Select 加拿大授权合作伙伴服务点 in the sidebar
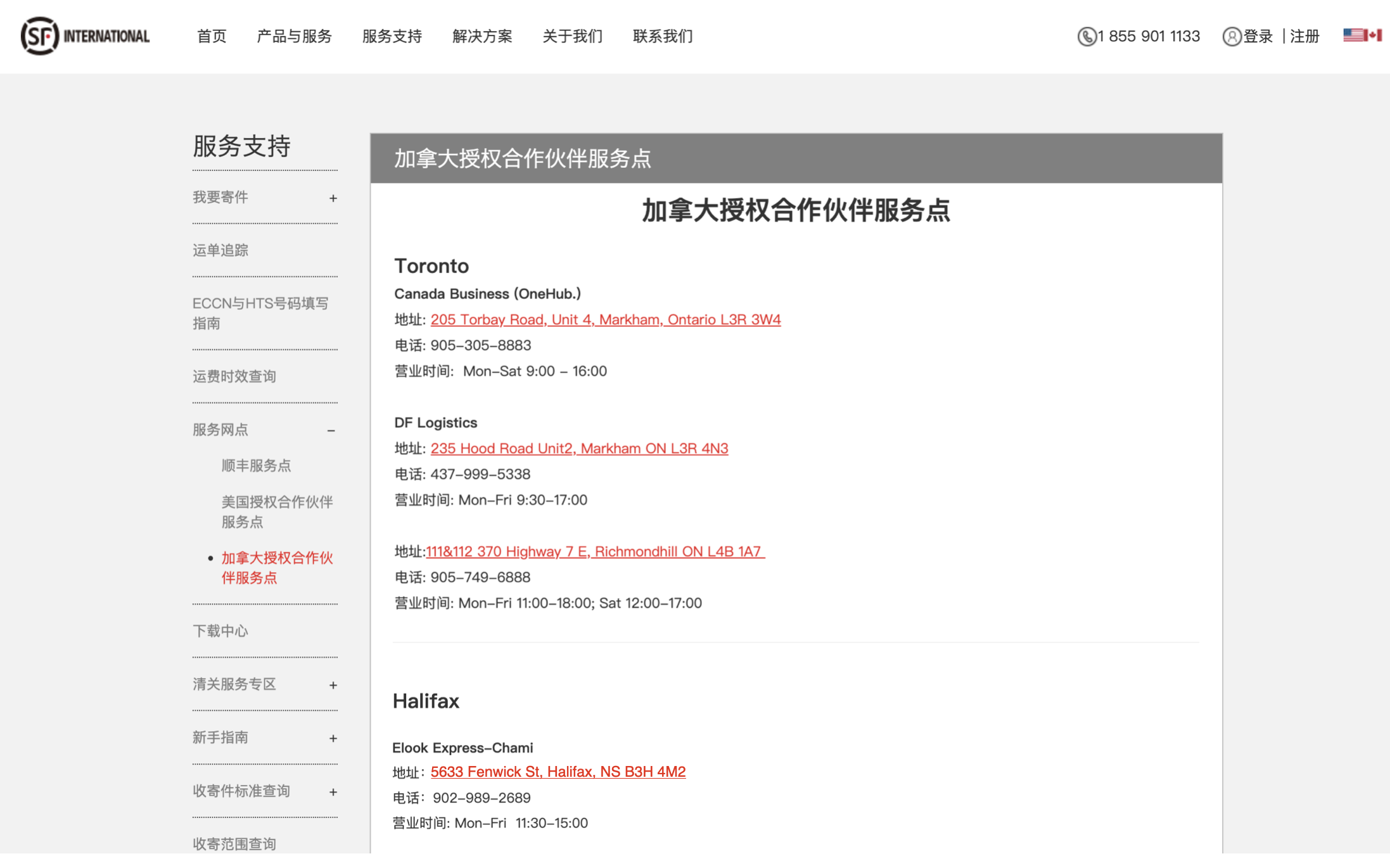The image size is (1390, 868). tap(277, 568)
